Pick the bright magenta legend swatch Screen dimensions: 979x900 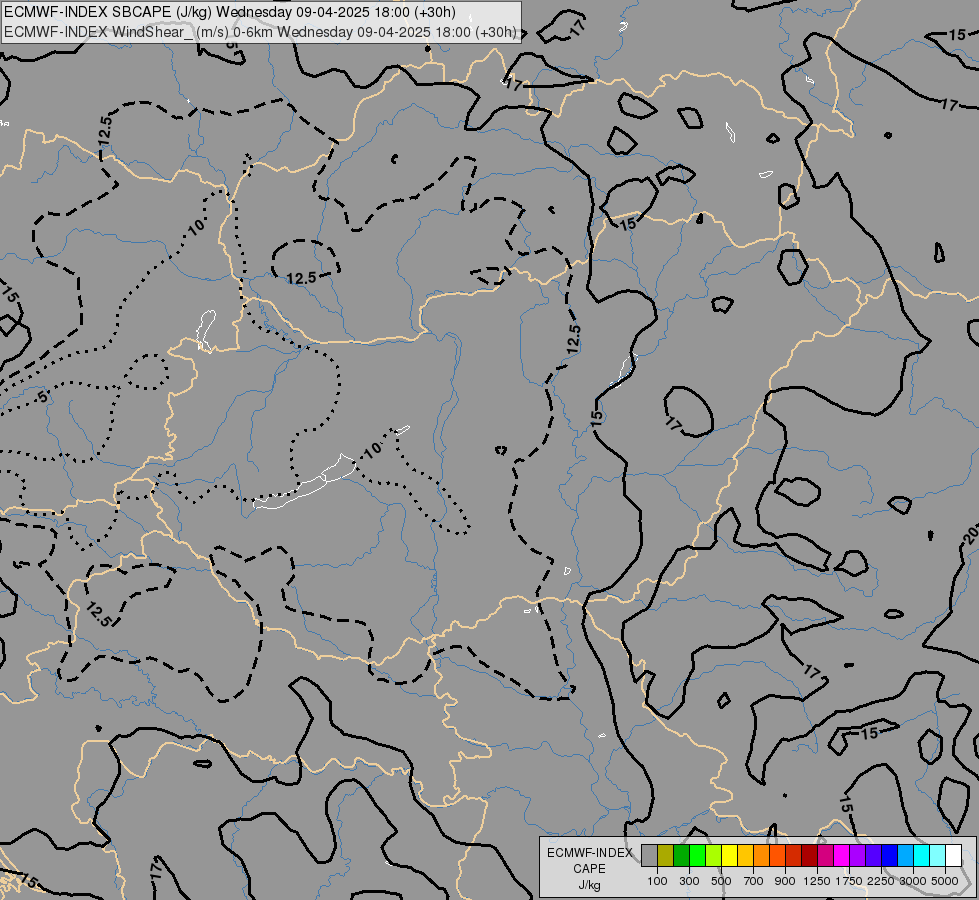842,856
